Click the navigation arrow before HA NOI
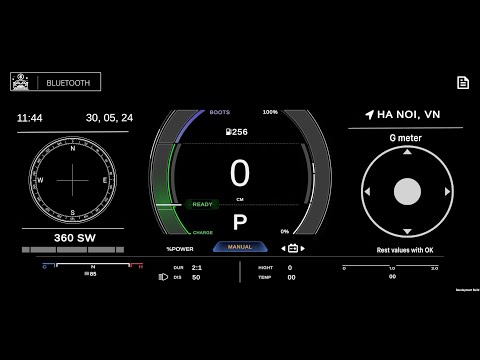480x360 pixels. pyautogui.click(x=369, y=115)
